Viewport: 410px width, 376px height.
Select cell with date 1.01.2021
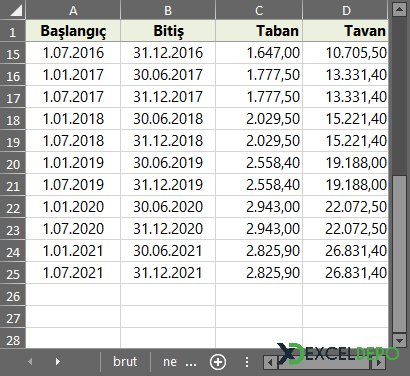click(x=73, y=251)
